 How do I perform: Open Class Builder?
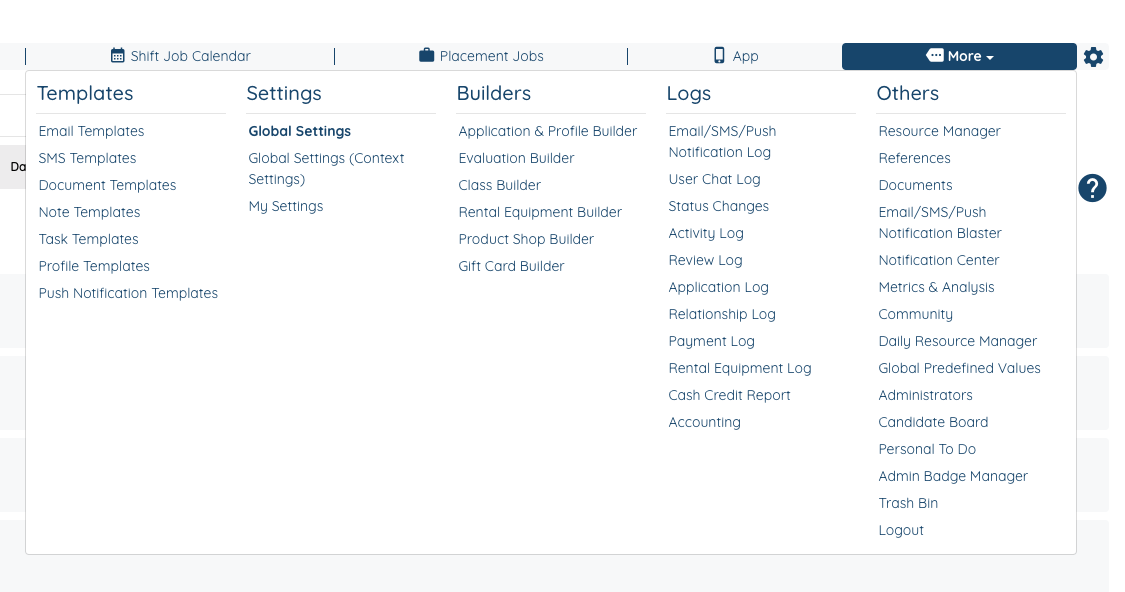click(x=499, y=185)
